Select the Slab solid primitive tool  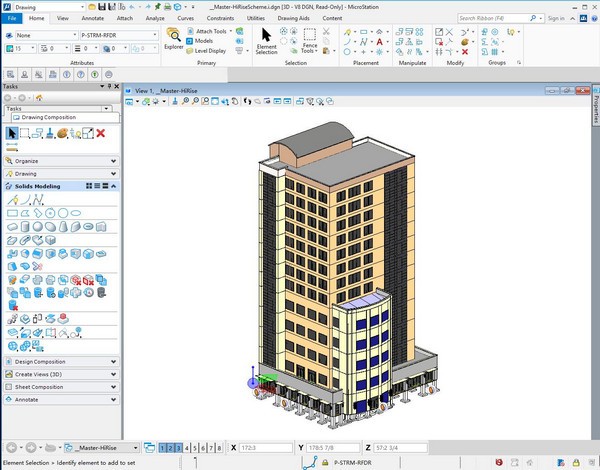pyautogui.click(x=14, y=226)
